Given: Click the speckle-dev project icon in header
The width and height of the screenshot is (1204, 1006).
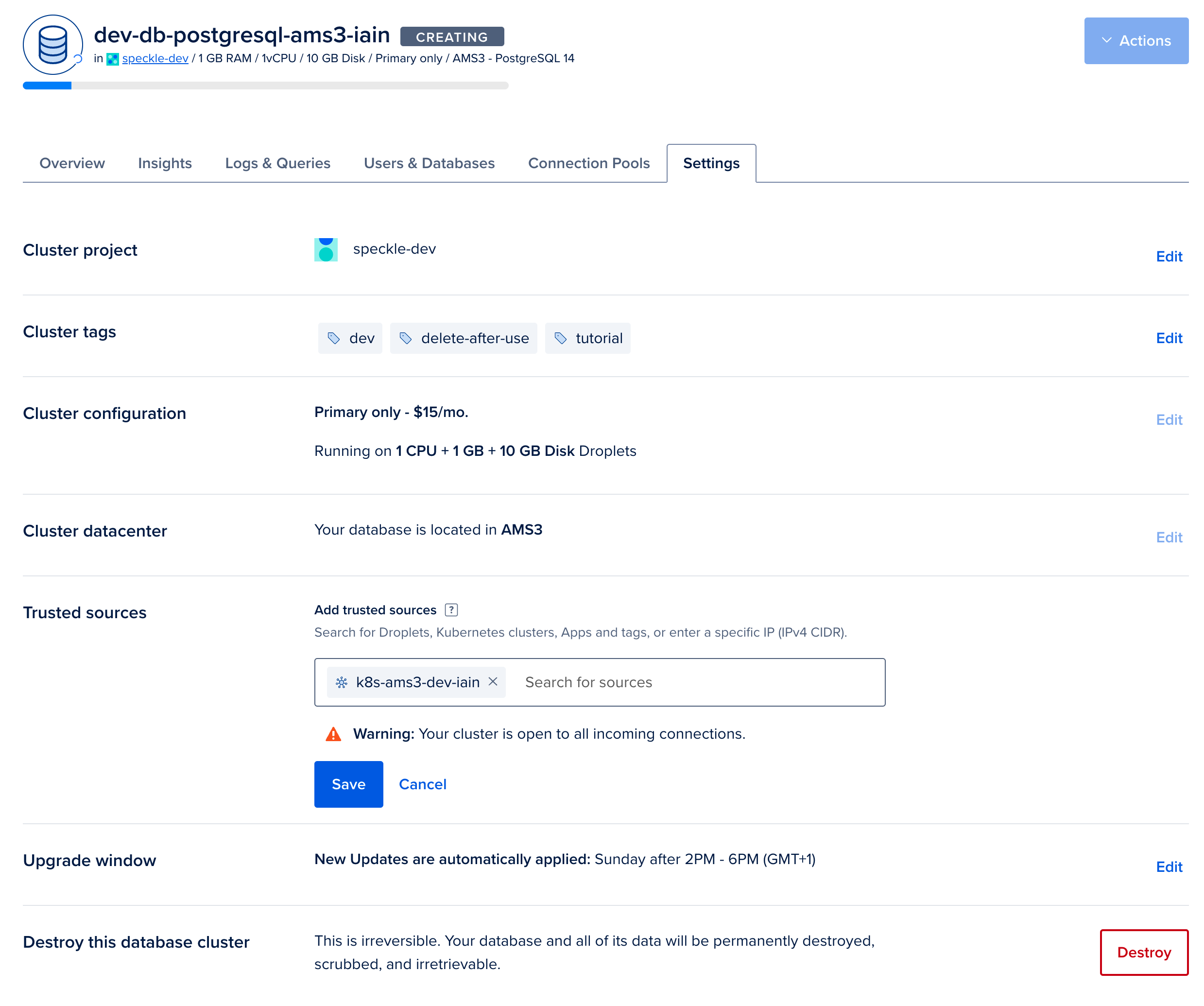Looking at the screenshot, I should tap(112, 59).
